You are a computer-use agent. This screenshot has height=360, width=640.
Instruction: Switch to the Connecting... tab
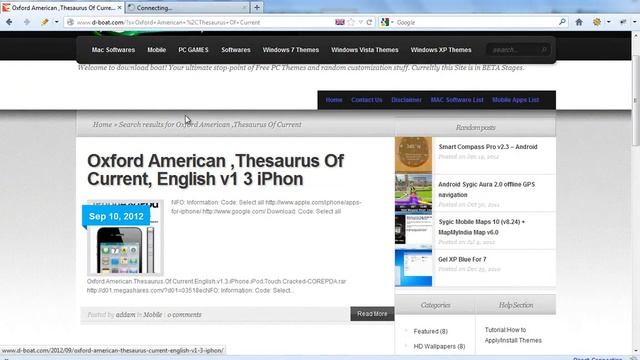tap(187, 8)
